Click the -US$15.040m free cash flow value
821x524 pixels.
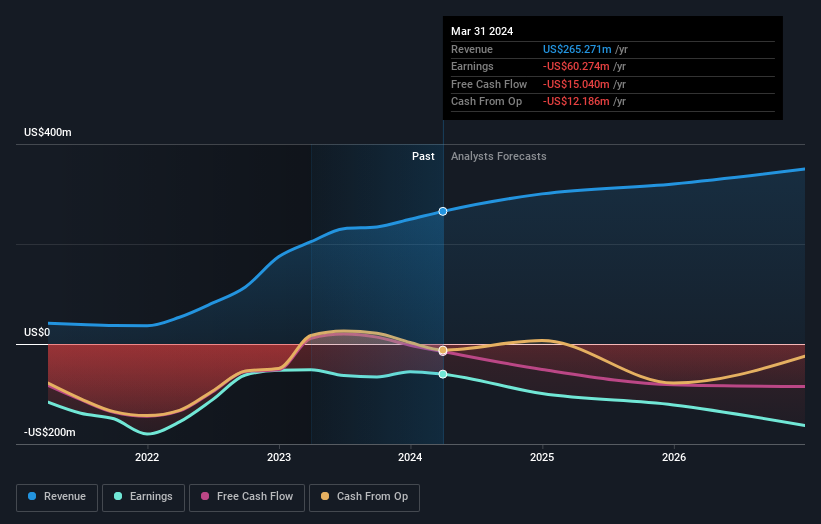coord(576,84)
